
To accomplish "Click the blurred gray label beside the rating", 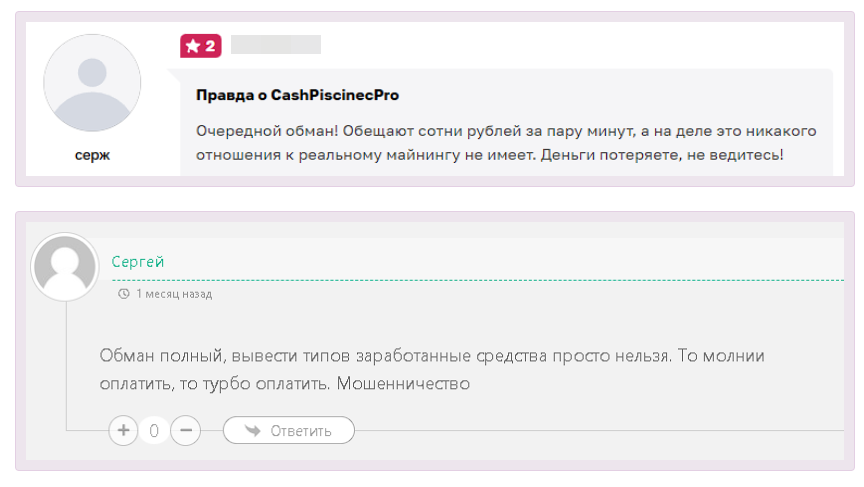I will 275,44.
